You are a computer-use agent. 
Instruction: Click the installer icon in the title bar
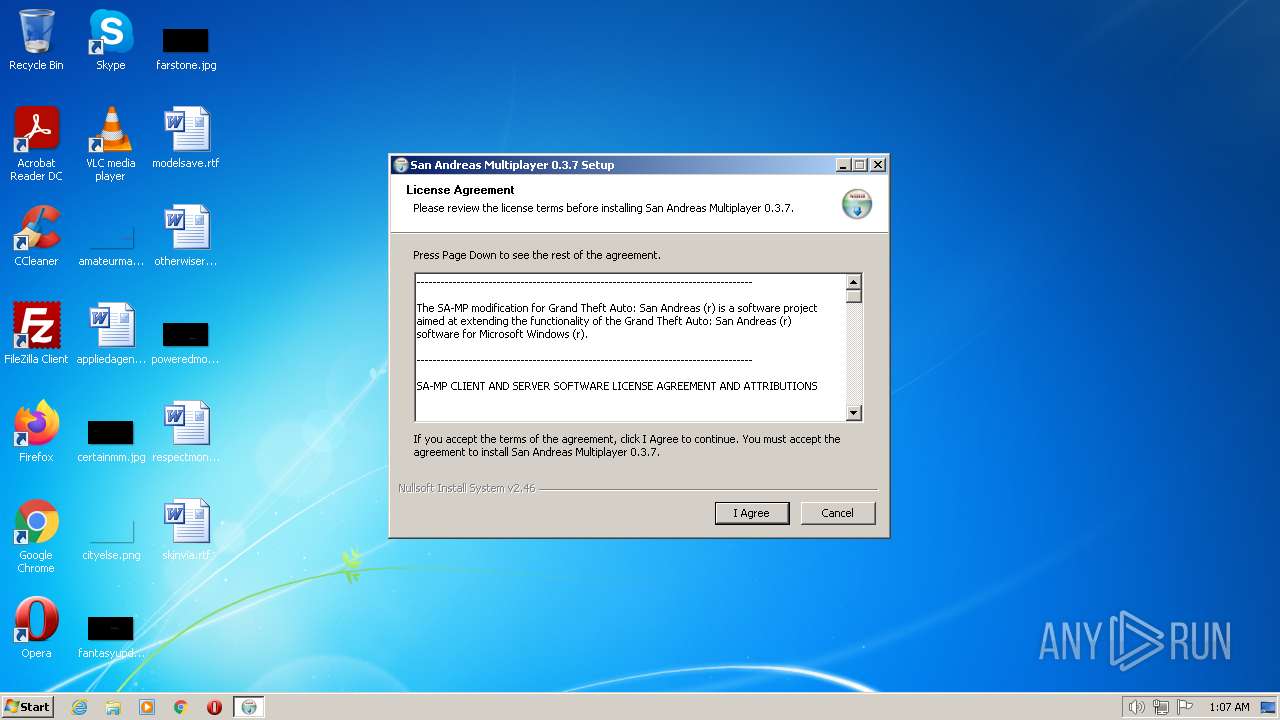coord(401,165)
